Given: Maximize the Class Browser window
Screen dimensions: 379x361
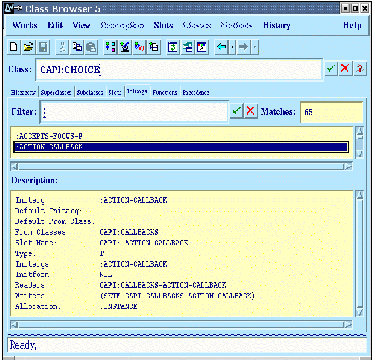Looking at the screenshot, I should point(355,8).
